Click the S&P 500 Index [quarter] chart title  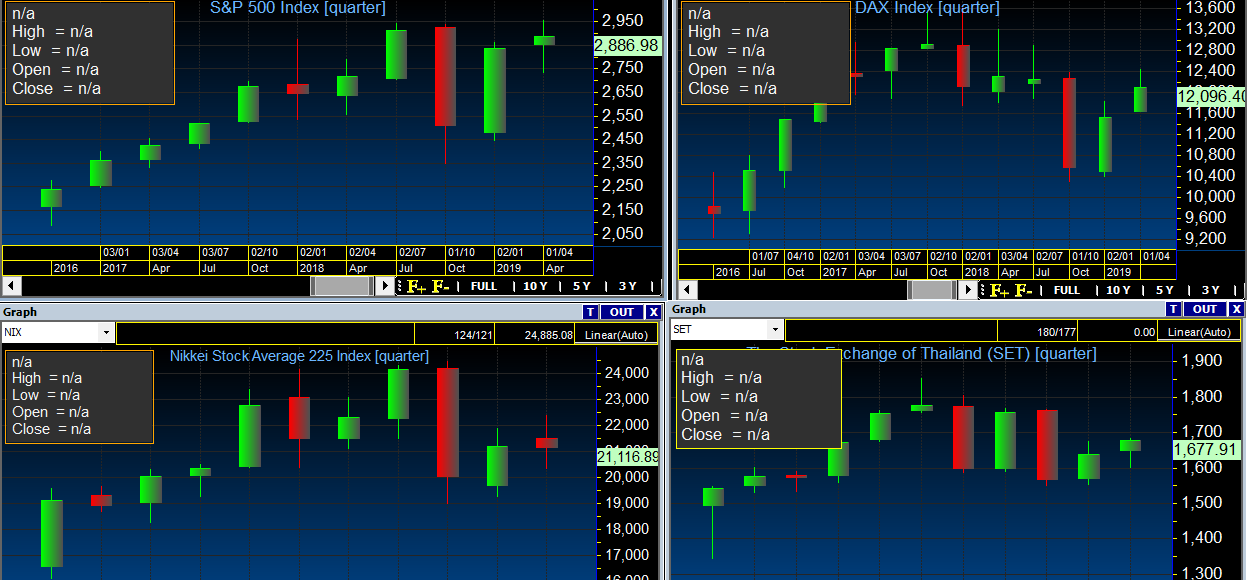[297, 8]
